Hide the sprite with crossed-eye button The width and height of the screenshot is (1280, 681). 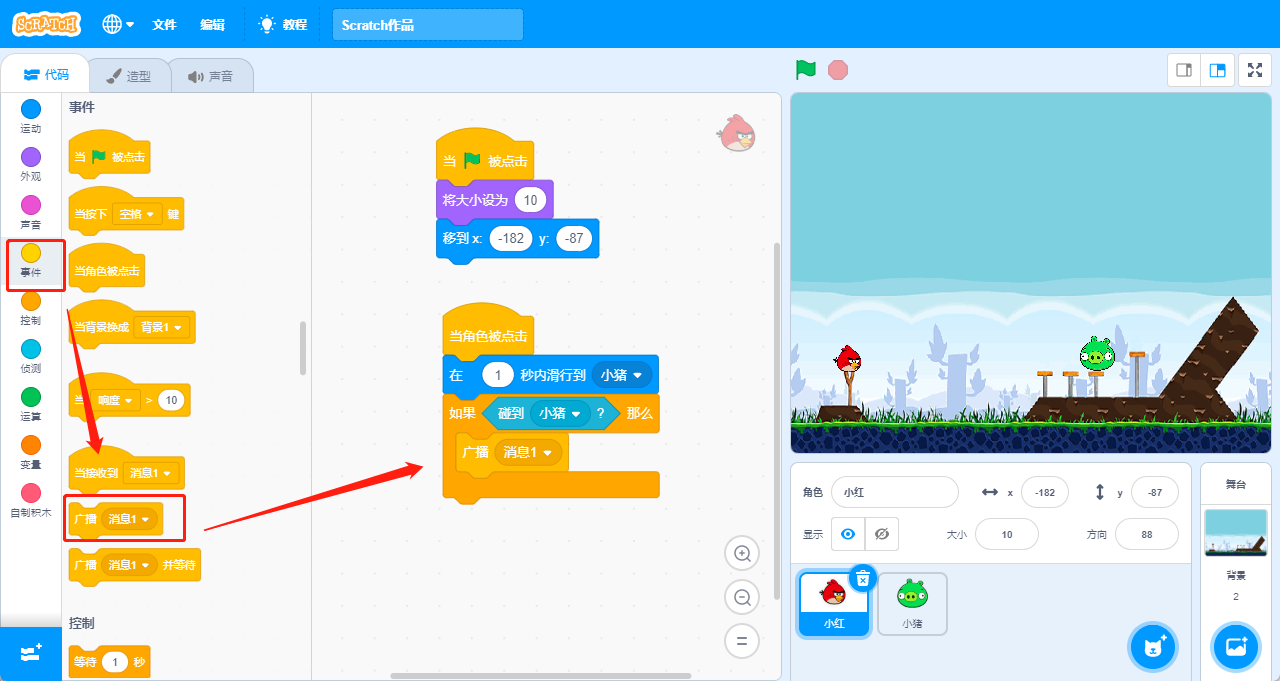pos(881,534)
